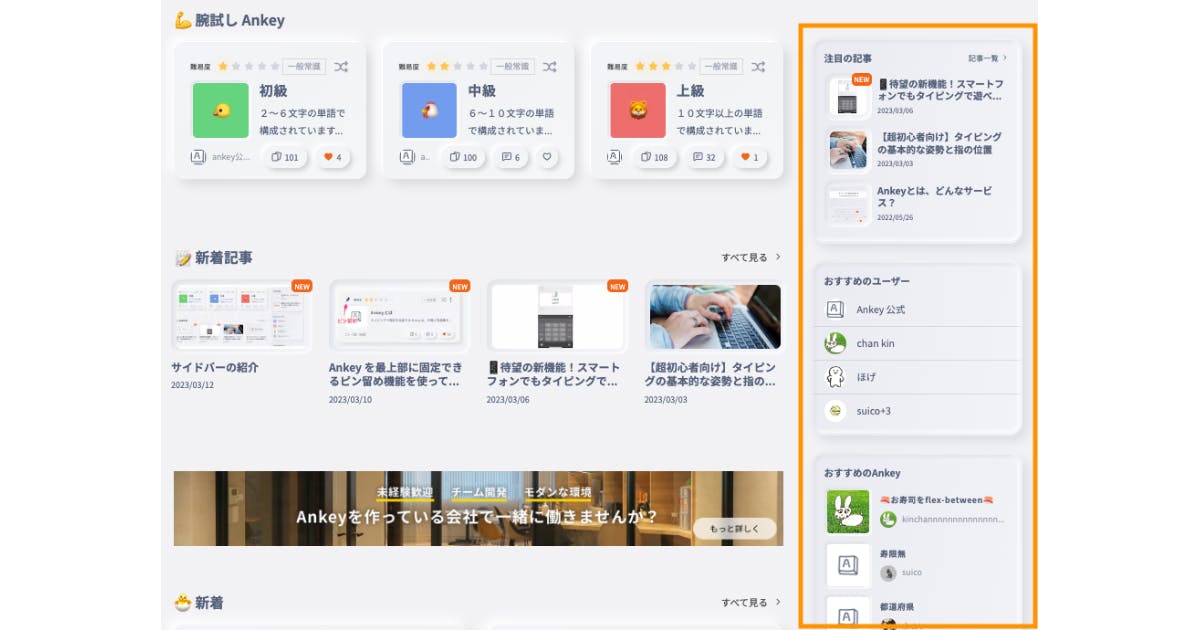
Task: Click the shuffle icon on the 中級 card
Action: tap(550, 67)
